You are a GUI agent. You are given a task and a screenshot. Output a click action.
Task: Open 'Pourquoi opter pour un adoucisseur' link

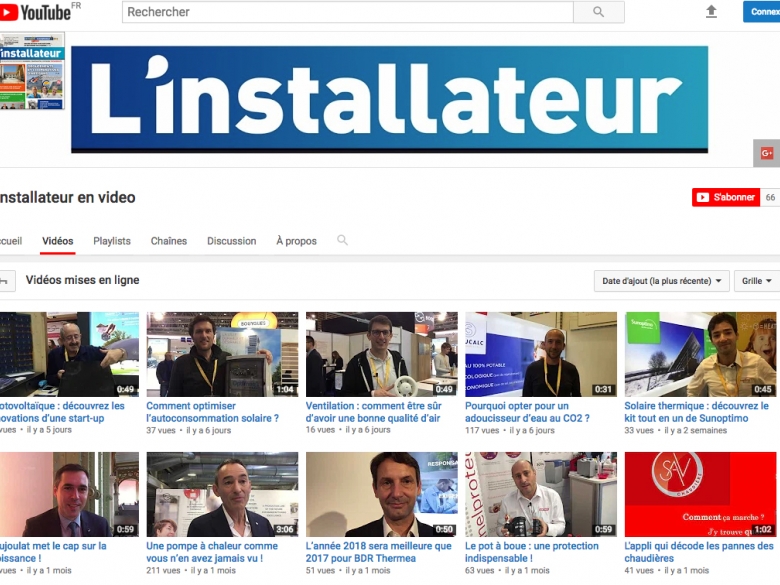click(527, 412)
